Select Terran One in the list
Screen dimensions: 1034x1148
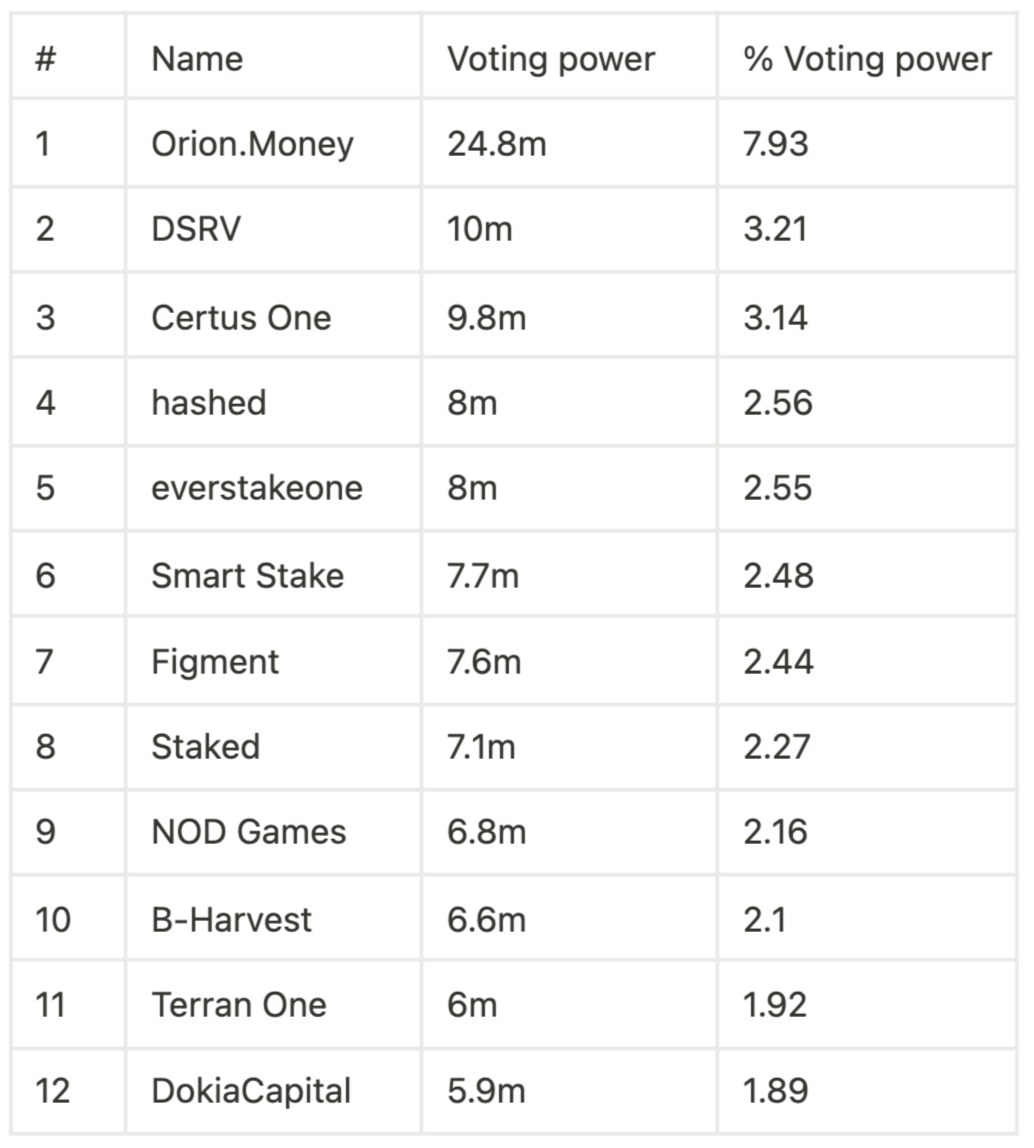[x=239, y=1005]
